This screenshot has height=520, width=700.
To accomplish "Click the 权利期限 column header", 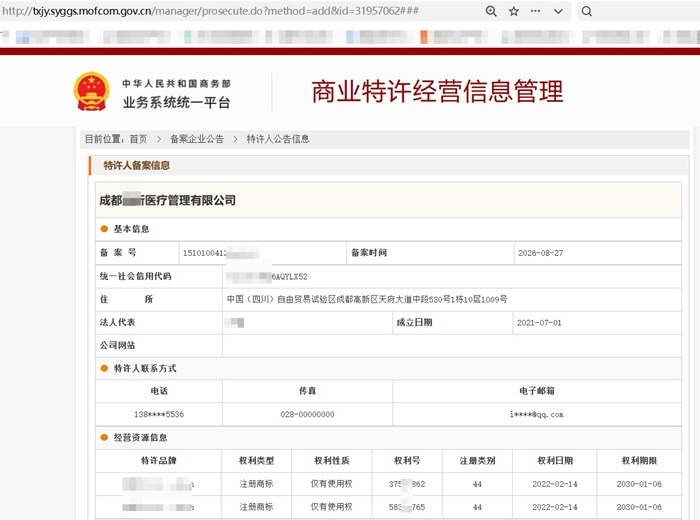I will (639, 461).
